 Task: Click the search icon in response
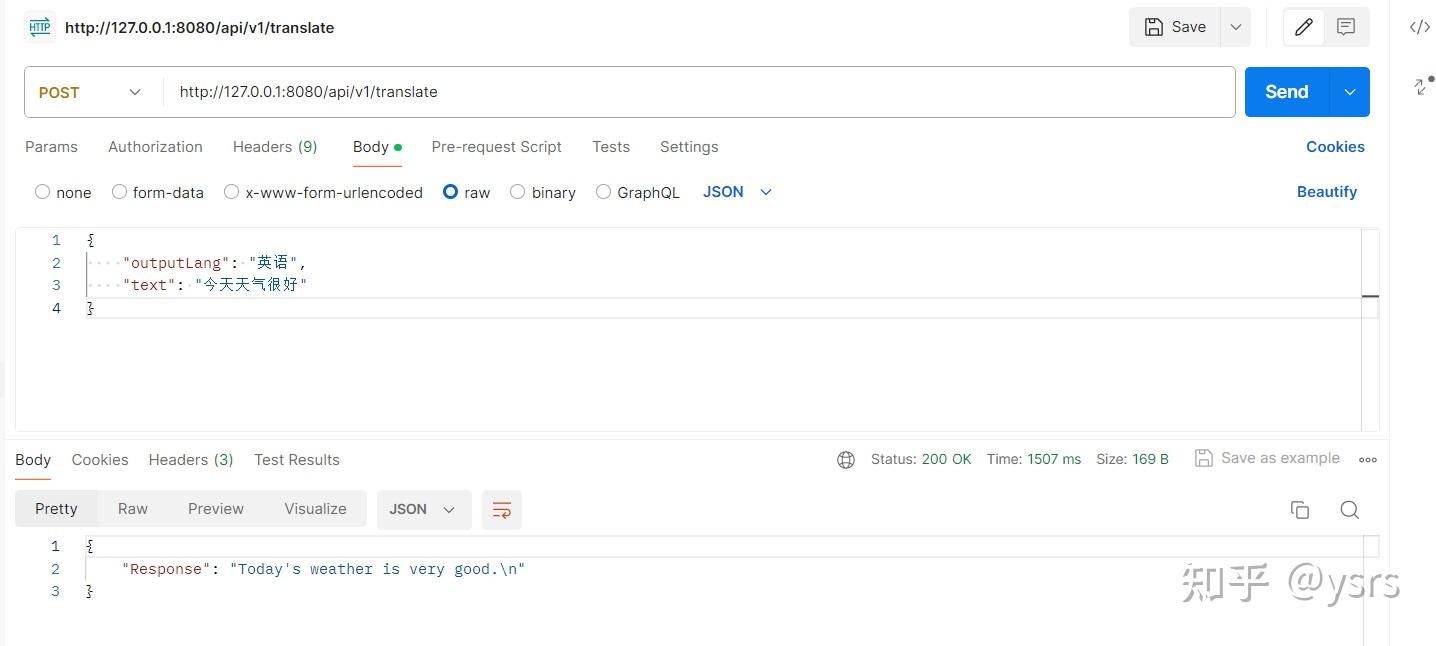(1349, 510)
